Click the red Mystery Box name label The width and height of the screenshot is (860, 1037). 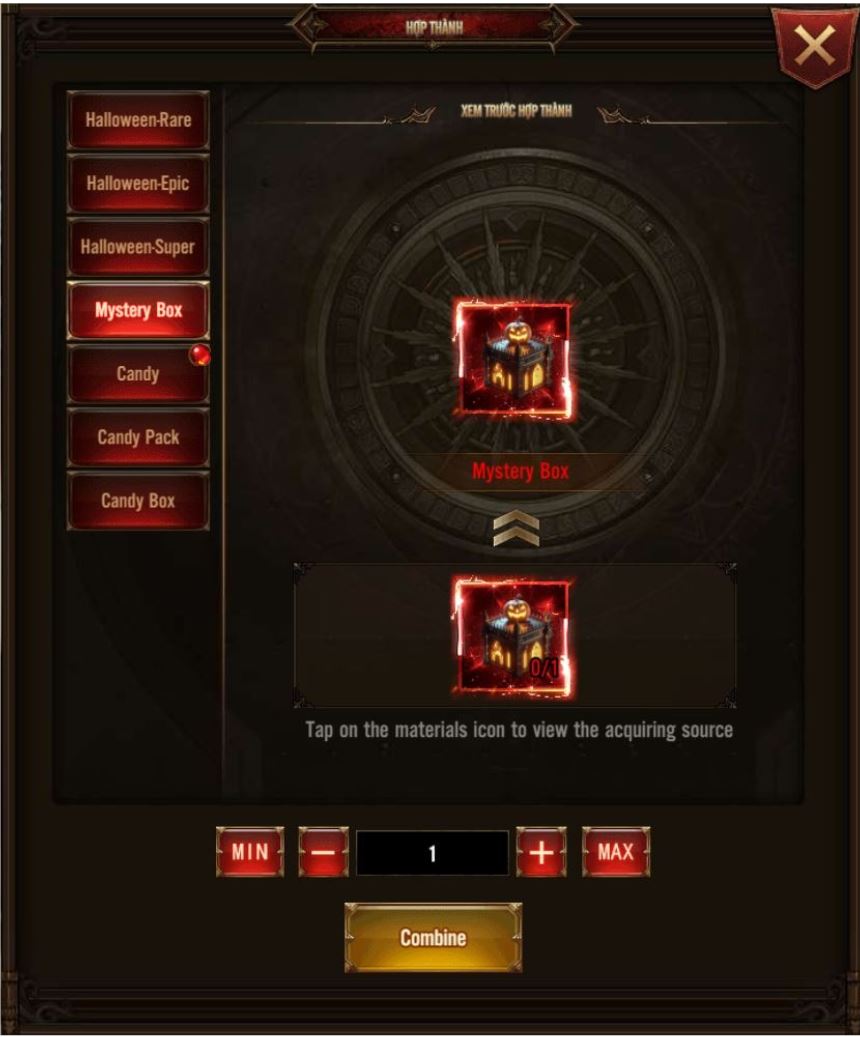coord(520,472)
